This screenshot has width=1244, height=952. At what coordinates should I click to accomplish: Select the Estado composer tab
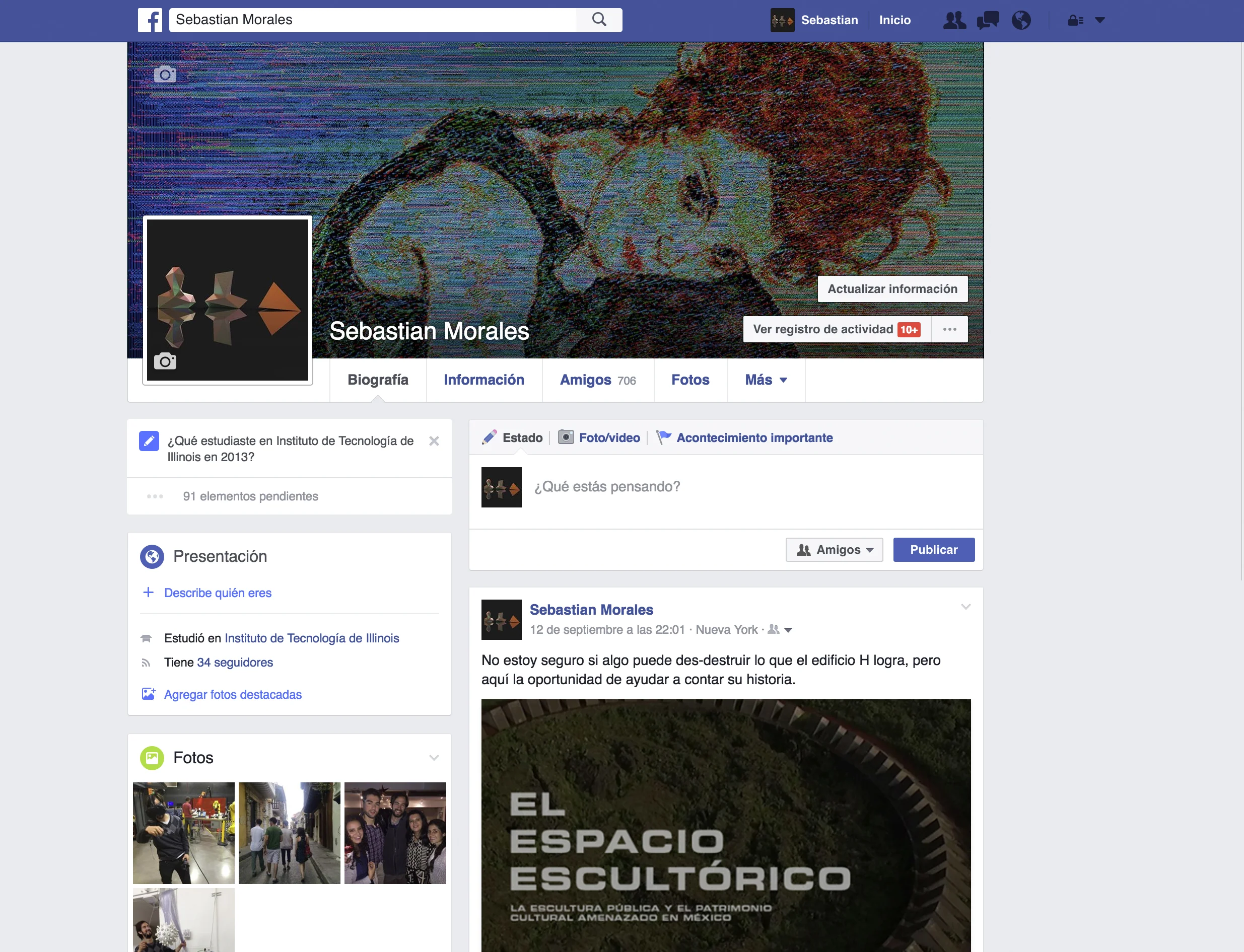pyautogui.click(x=512, y=437)
